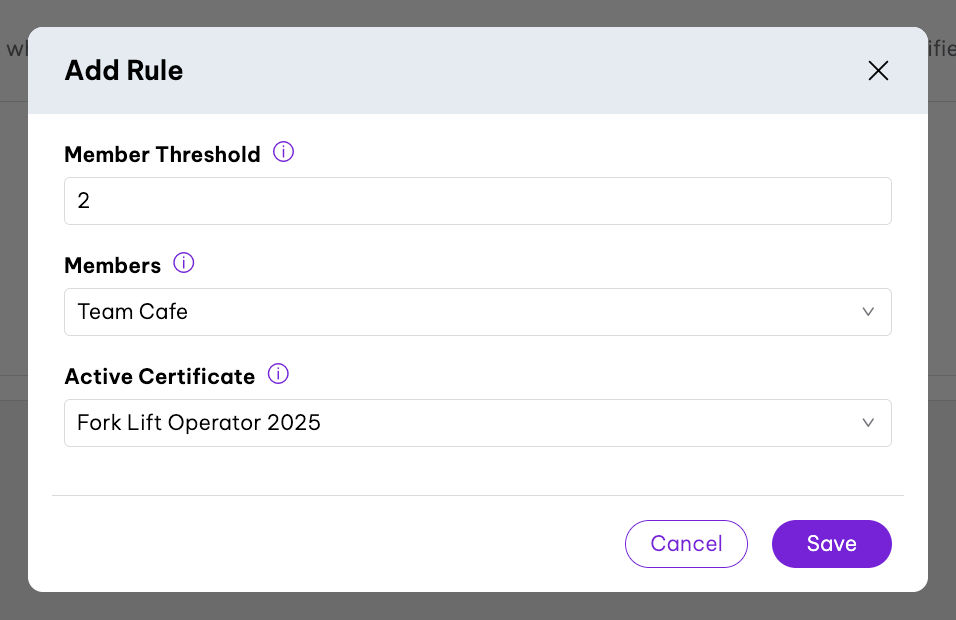Click the Members field label
The height and width of the screenshot is (620, 956).
[x=112, y=265]
